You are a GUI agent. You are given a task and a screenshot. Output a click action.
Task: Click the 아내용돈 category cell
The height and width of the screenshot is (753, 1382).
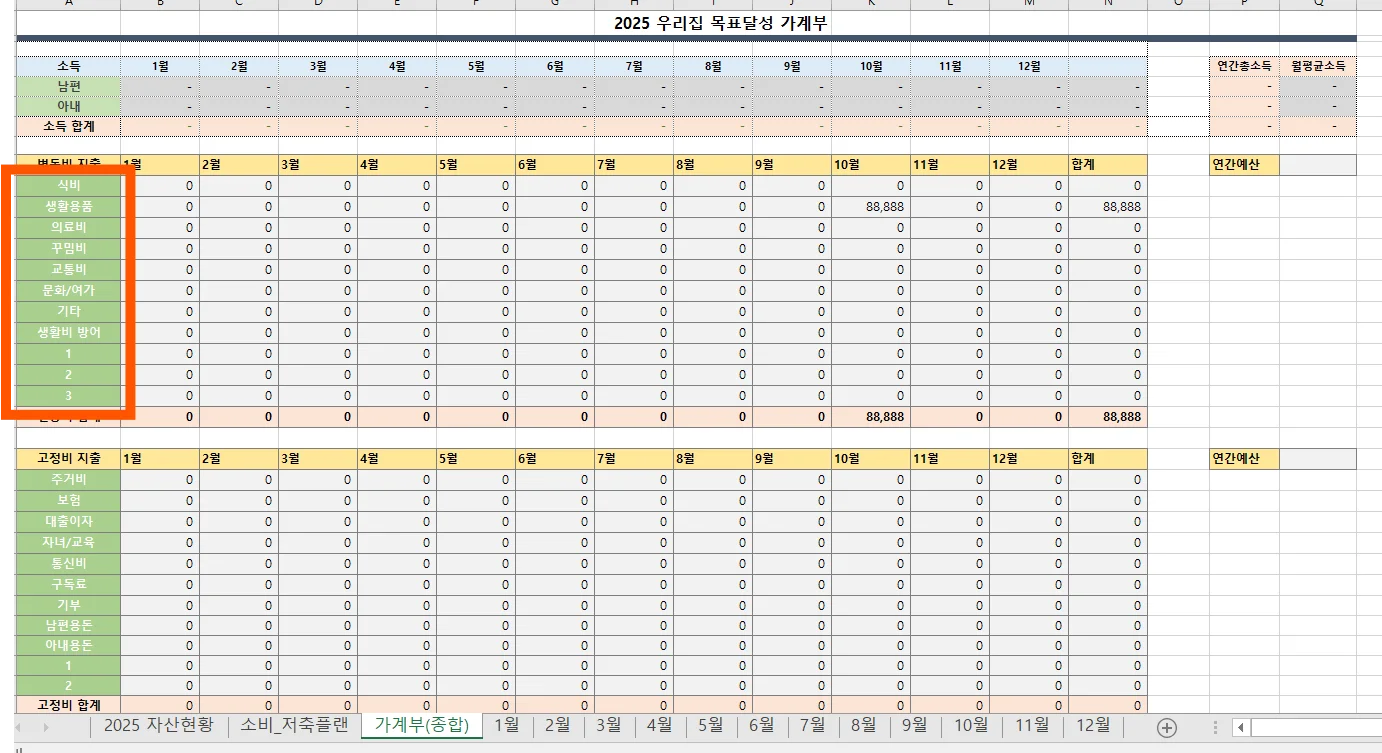click(68, 645)
